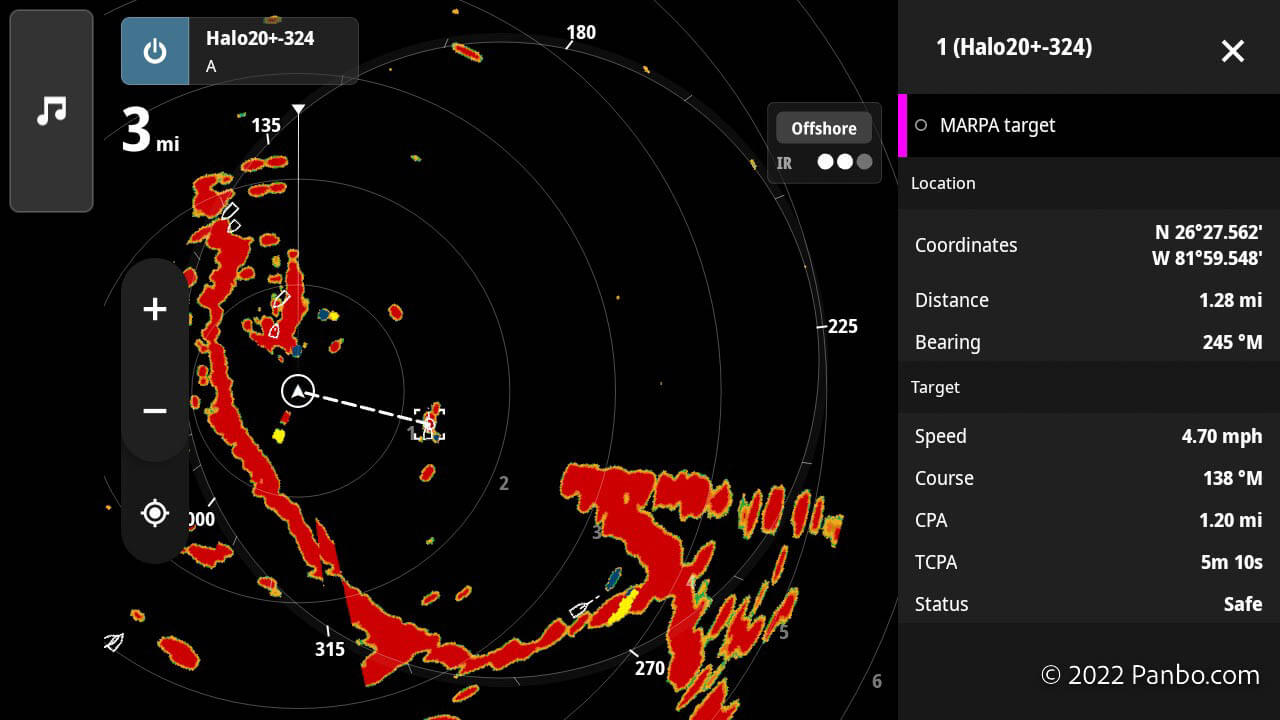Center view using the locate position icon

tap(155, 512)
